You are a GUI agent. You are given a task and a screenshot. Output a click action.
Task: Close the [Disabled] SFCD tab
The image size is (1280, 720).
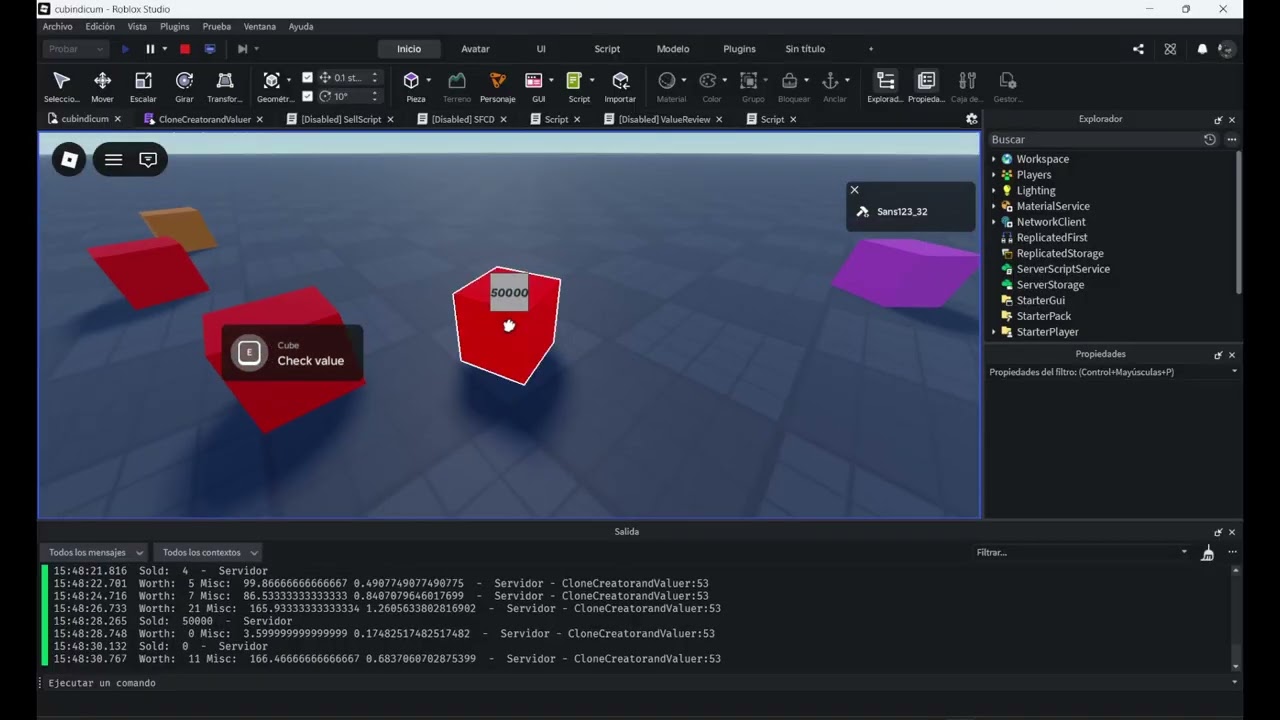pyautogui.click(x=504, y=119)
